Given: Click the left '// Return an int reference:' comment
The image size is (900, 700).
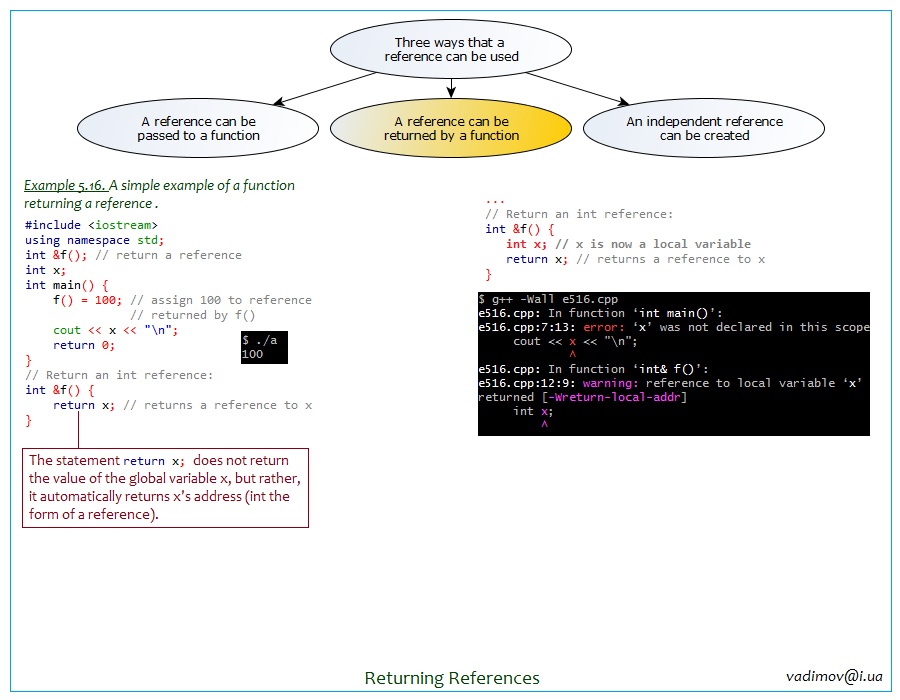Looking at the screenshot, I should (x=119, y=375).
